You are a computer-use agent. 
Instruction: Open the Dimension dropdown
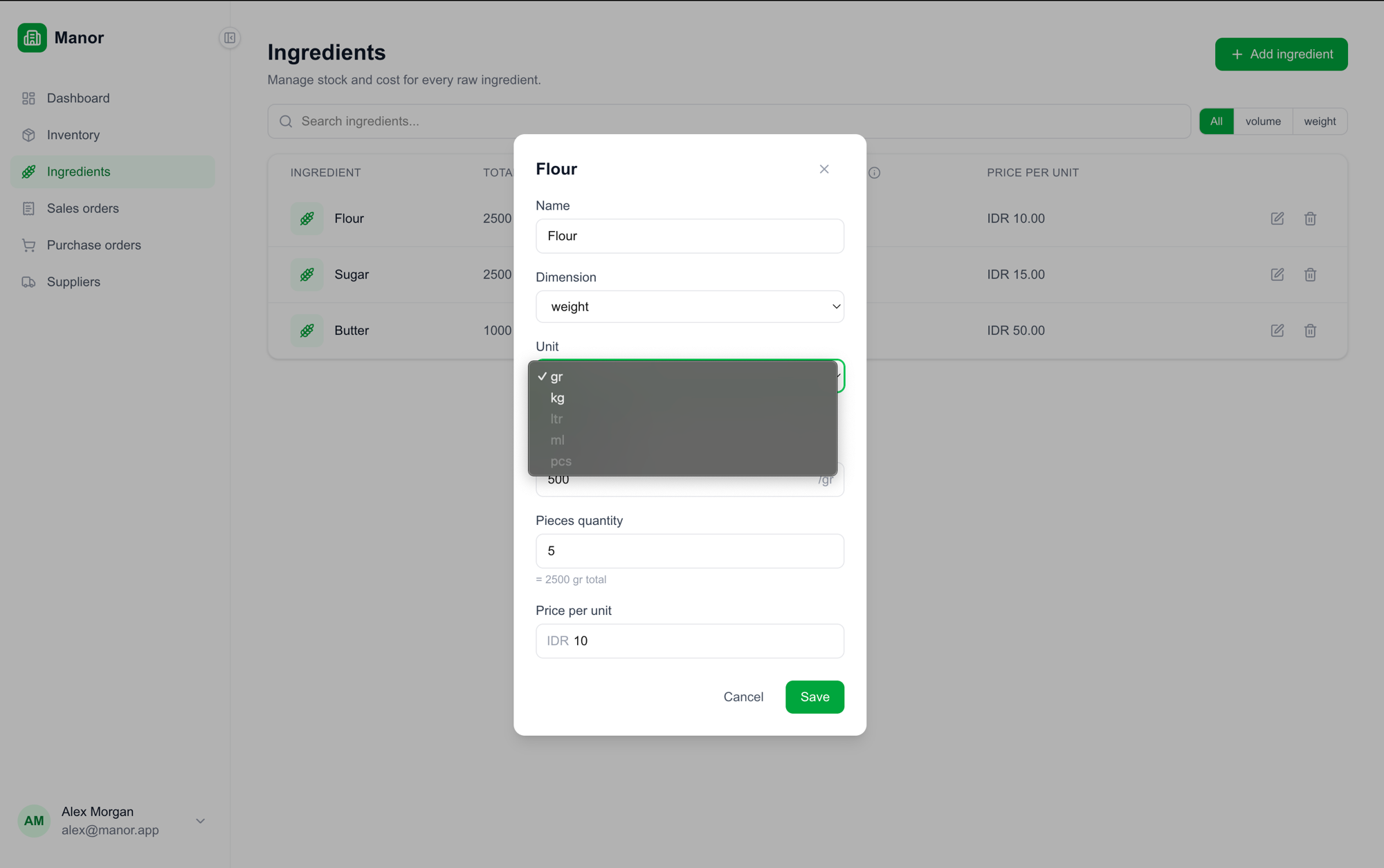689,306
